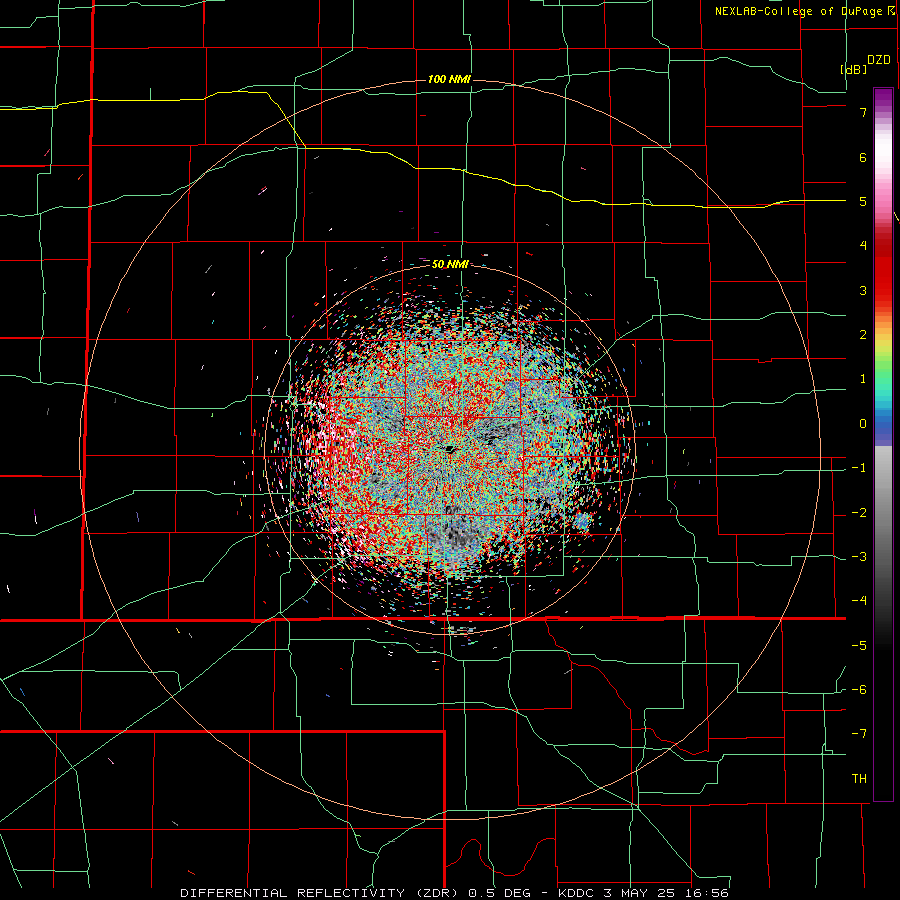This screenshot has height=900, width=900.
Task: Click the 5 value on the color scale
Action: click(863, 201)
